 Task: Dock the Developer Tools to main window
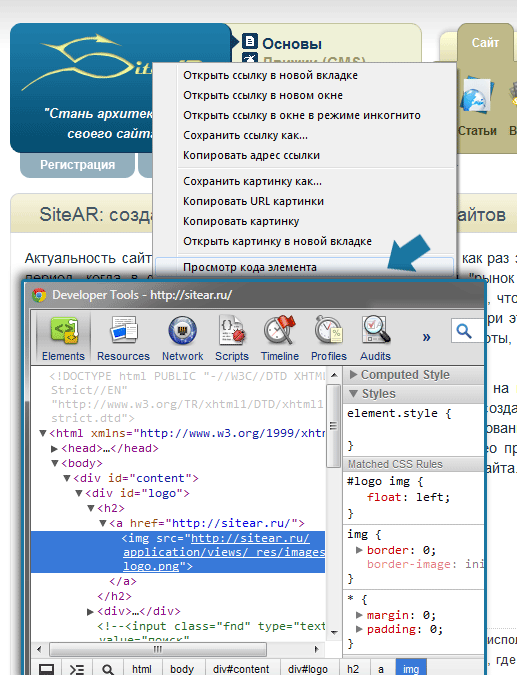tap(46, 669)
